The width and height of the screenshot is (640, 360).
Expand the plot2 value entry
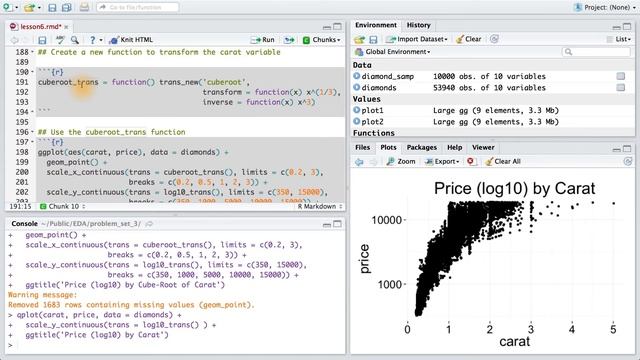[357, 122]
